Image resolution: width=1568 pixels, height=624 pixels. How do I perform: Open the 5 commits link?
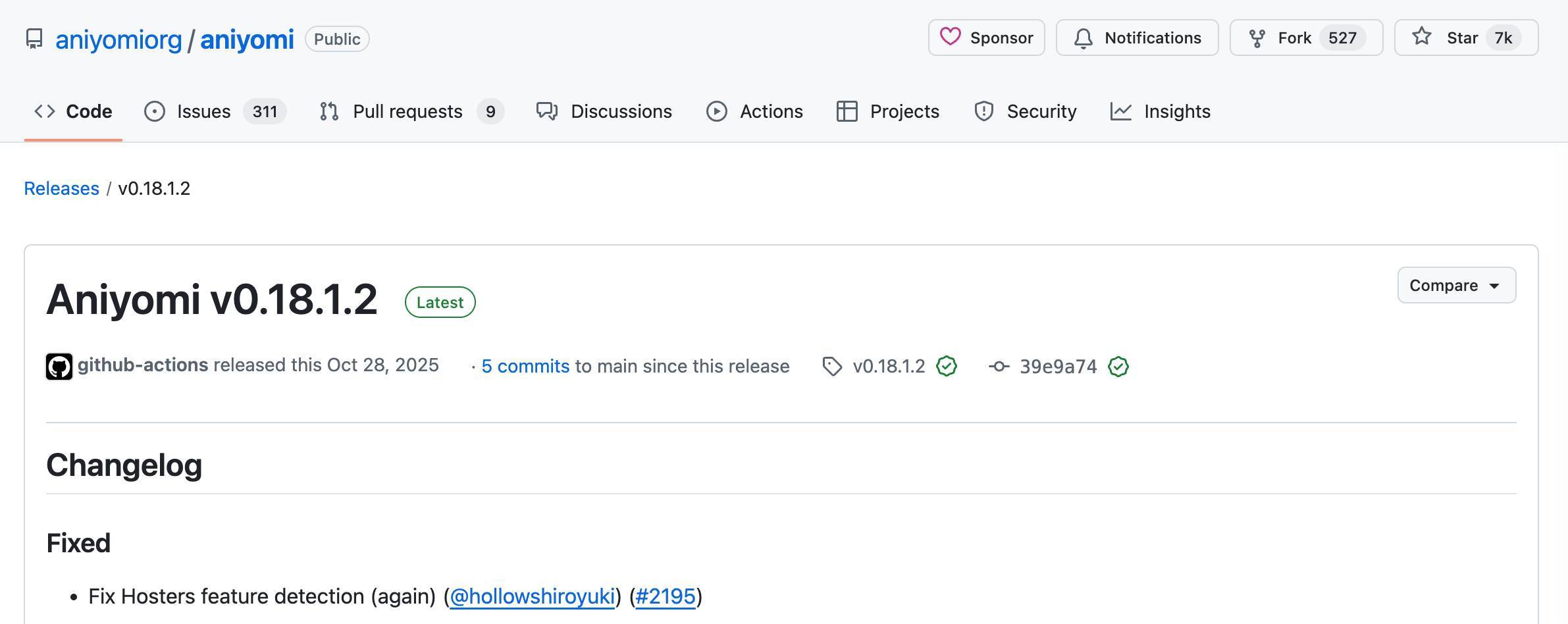coord(525,367)
